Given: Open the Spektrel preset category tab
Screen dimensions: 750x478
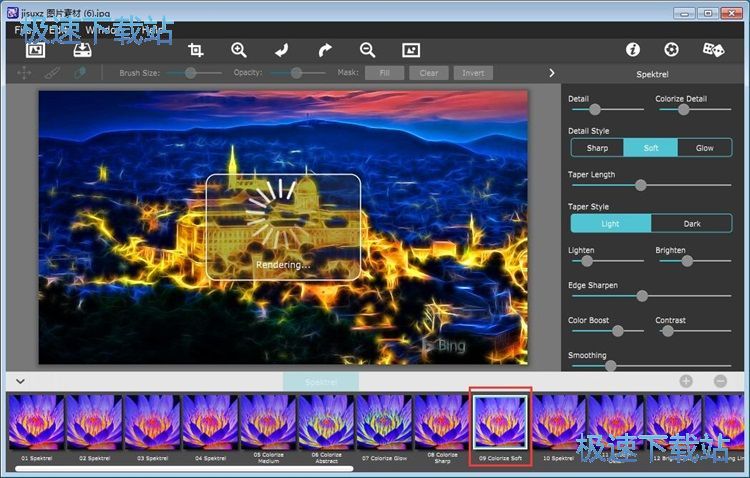Looking at the screenshot, I should coord(320,382).
